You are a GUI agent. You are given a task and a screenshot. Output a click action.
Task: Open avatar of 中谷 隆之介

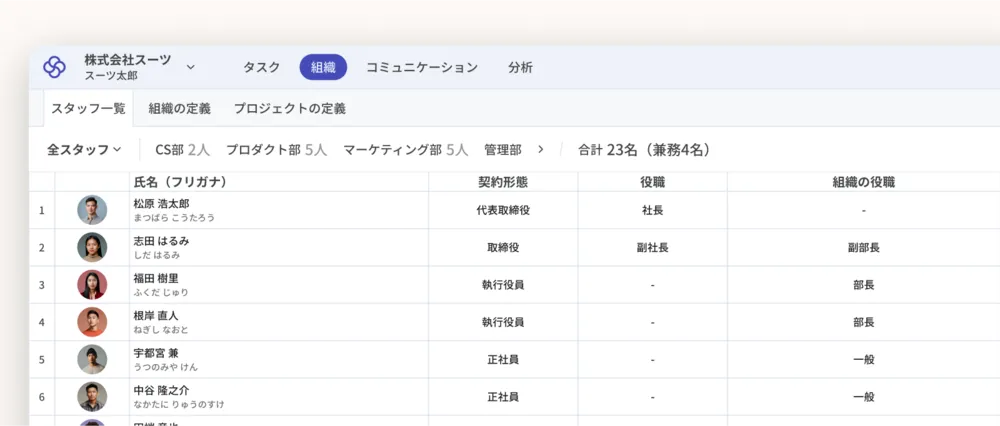tap(92, 397)
